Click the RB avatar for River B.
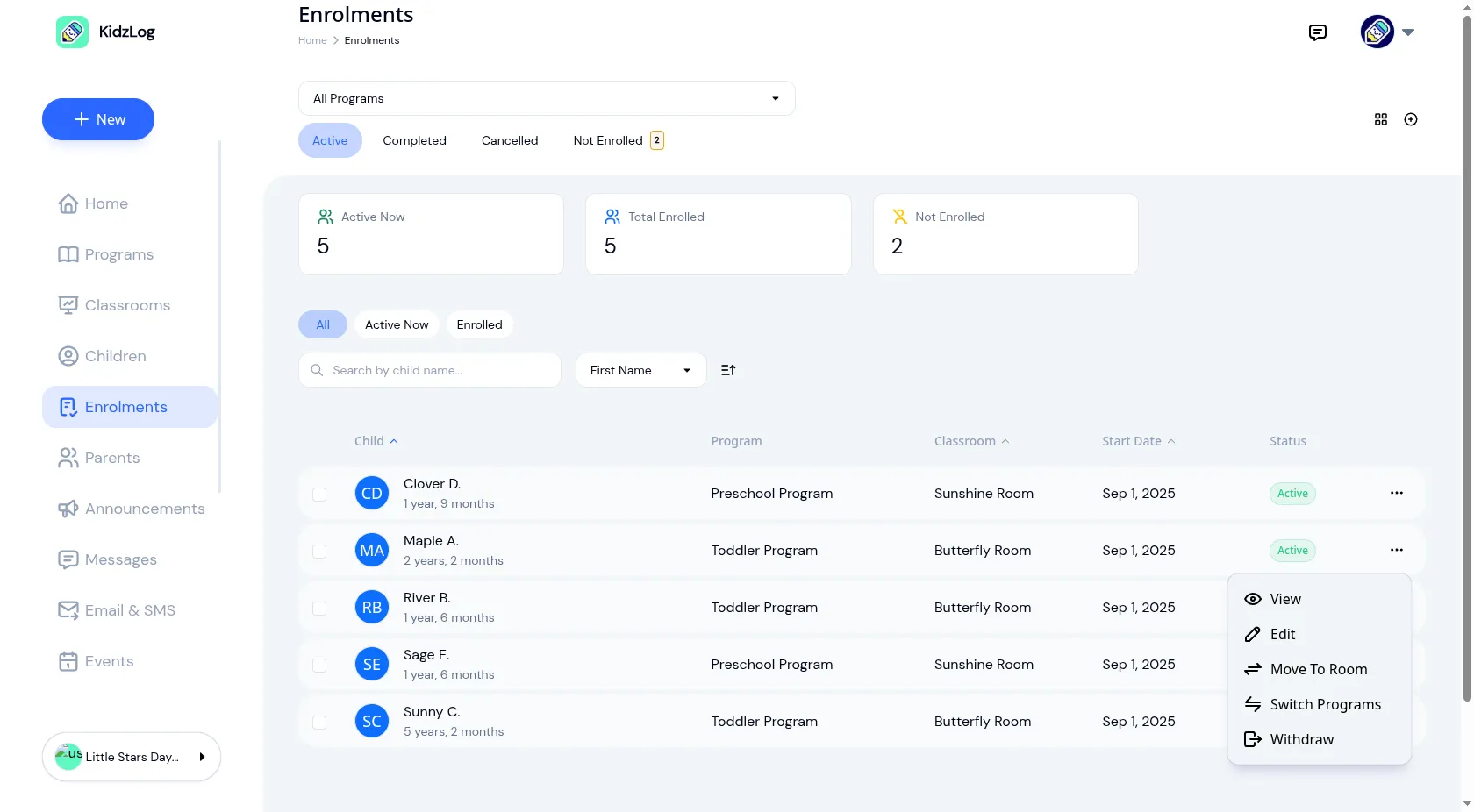1474x812 pixels. (371, 607)
